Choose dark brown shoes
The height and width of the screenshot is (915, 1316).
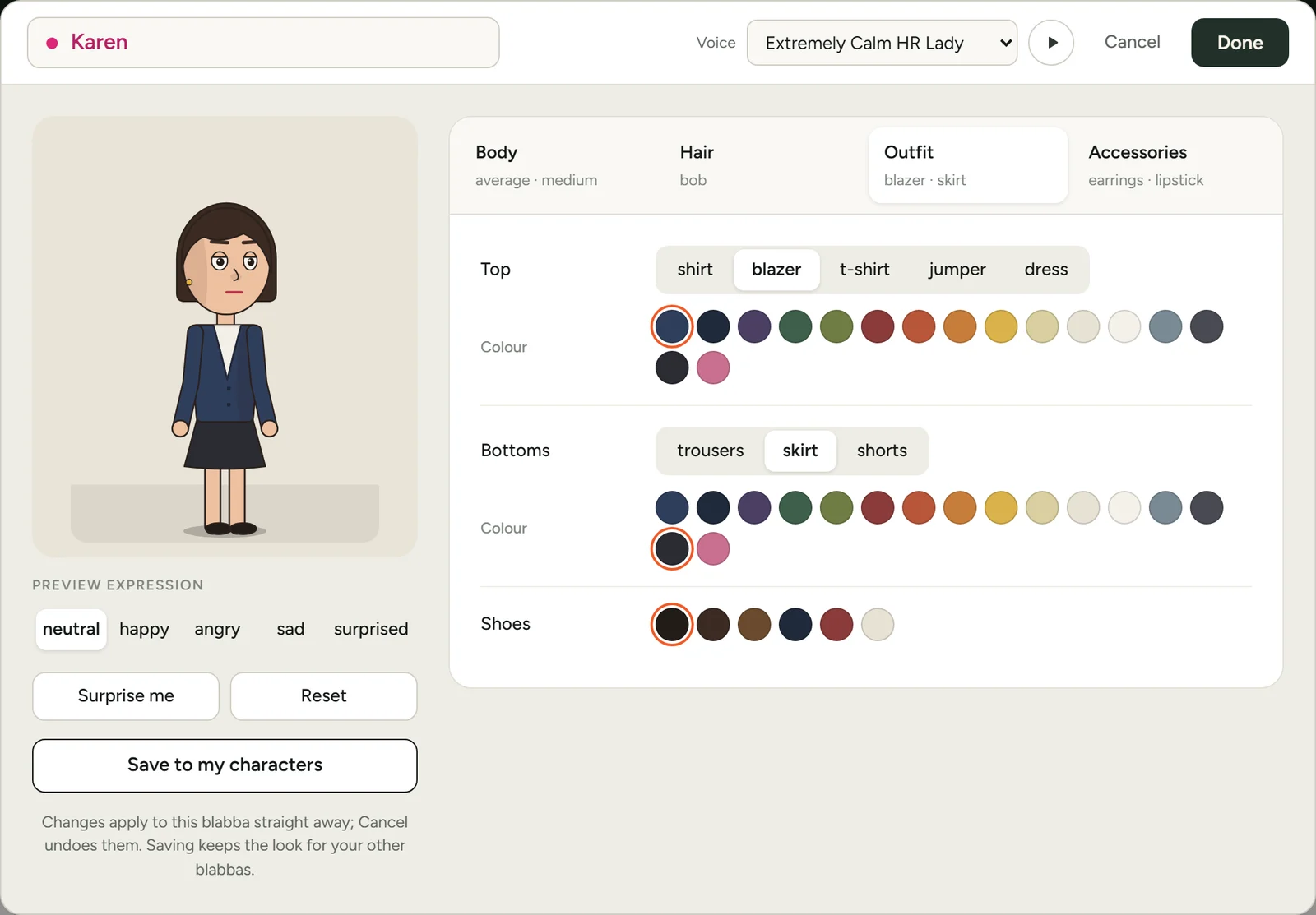(x=713, y=624)
